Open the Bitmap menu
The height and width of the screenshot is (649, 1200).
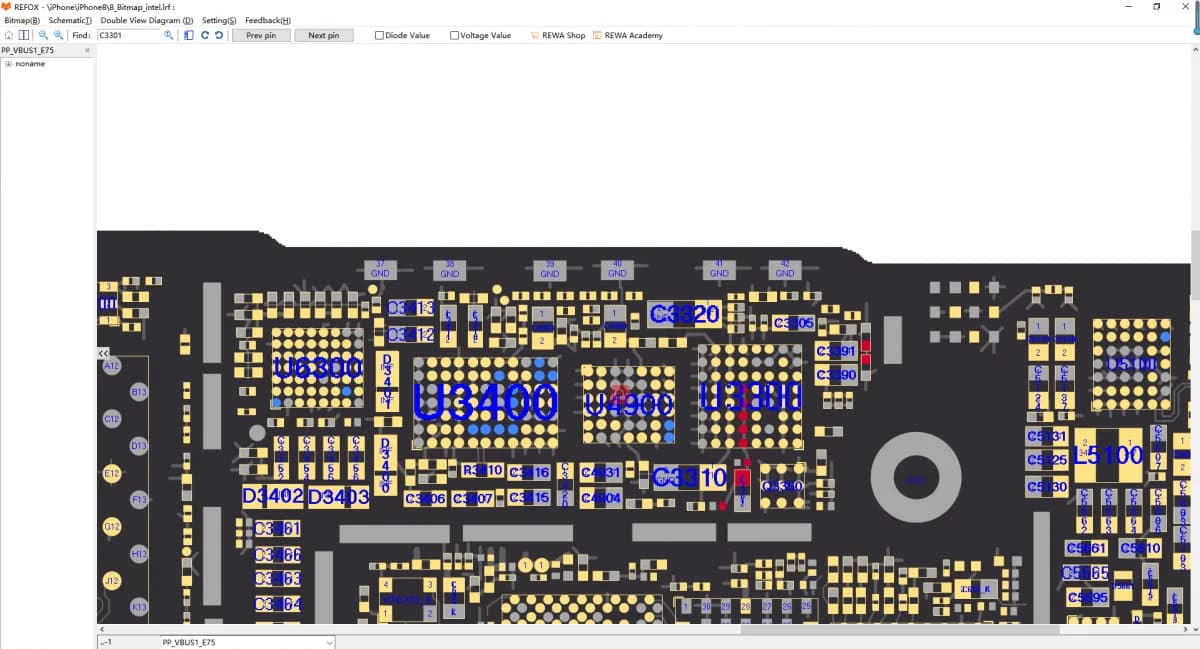[x=22, y=20]
